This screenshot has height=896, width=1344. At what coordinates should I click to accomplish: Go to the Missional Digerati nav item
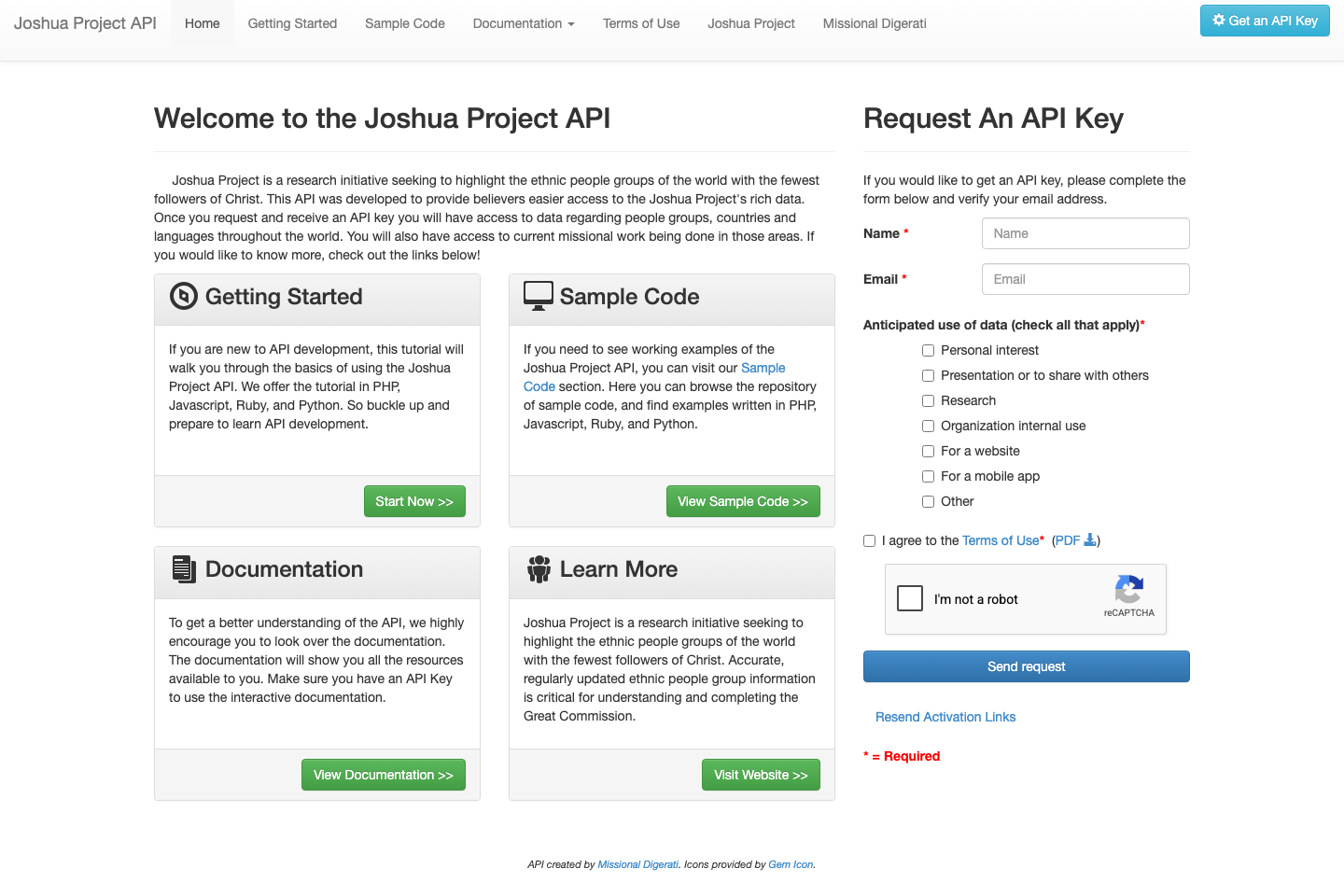pyautogui.click(x=874, y=23)
